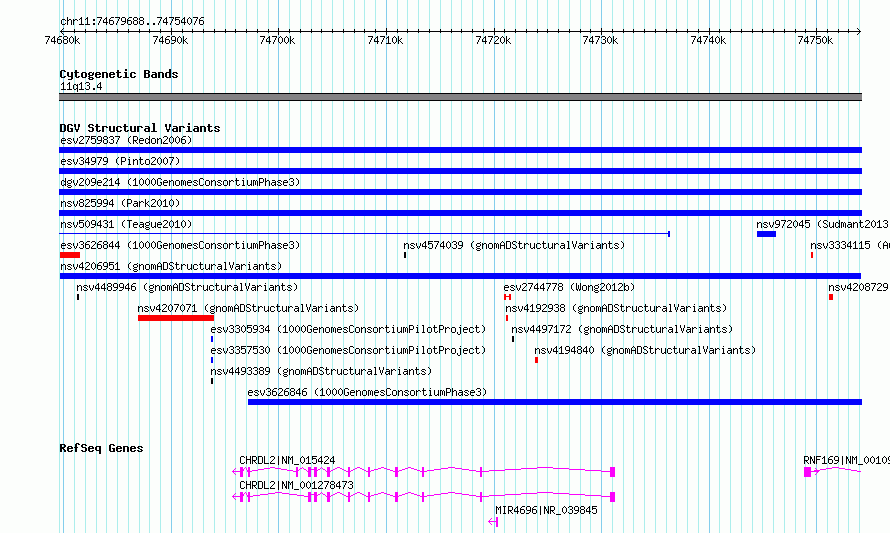This screenshot has width=890, height=533.
Task: Click the 74690k ruler tick label
Action: (170, 40)
